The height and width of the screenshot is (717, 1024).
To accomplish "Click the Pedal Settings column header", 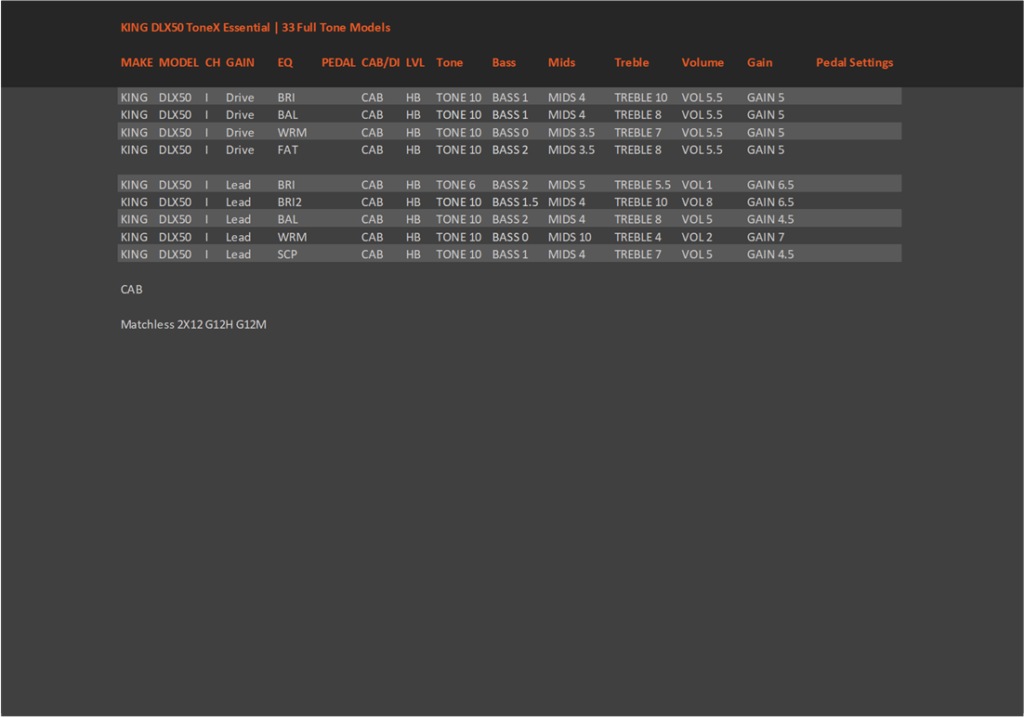I will tap(854, 63).
